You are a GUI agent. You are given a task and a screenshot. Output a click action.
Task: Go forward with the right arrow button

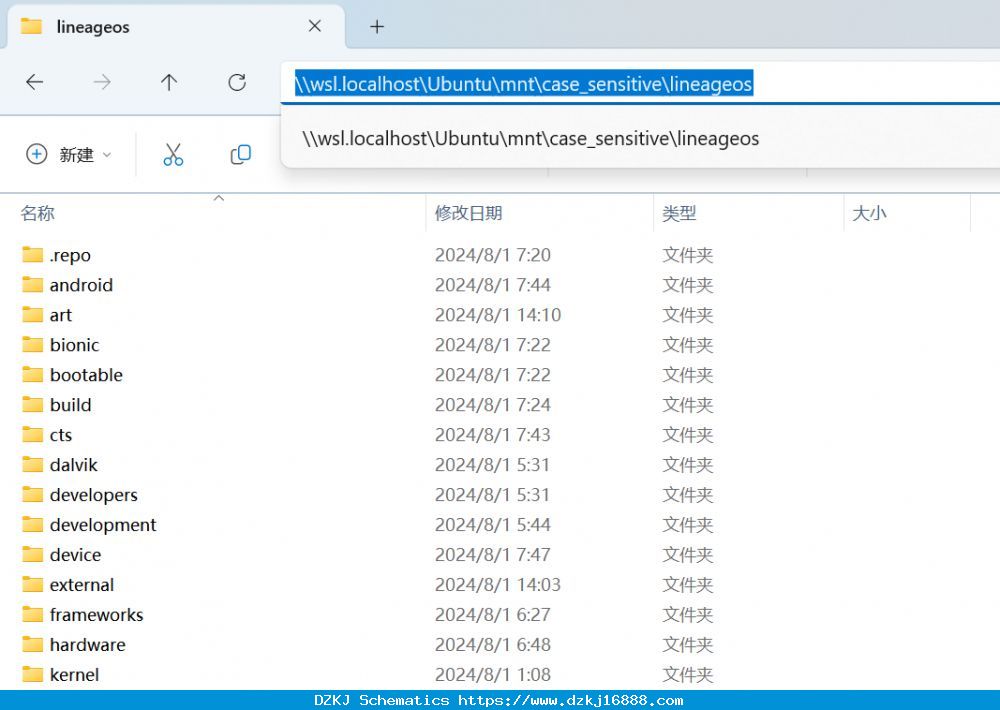[x=102, y=82]
